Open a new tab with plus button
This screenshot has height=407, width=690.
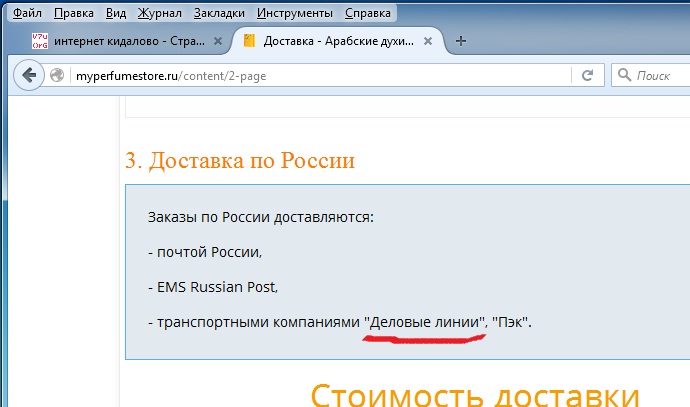click(x=461, y=41)
